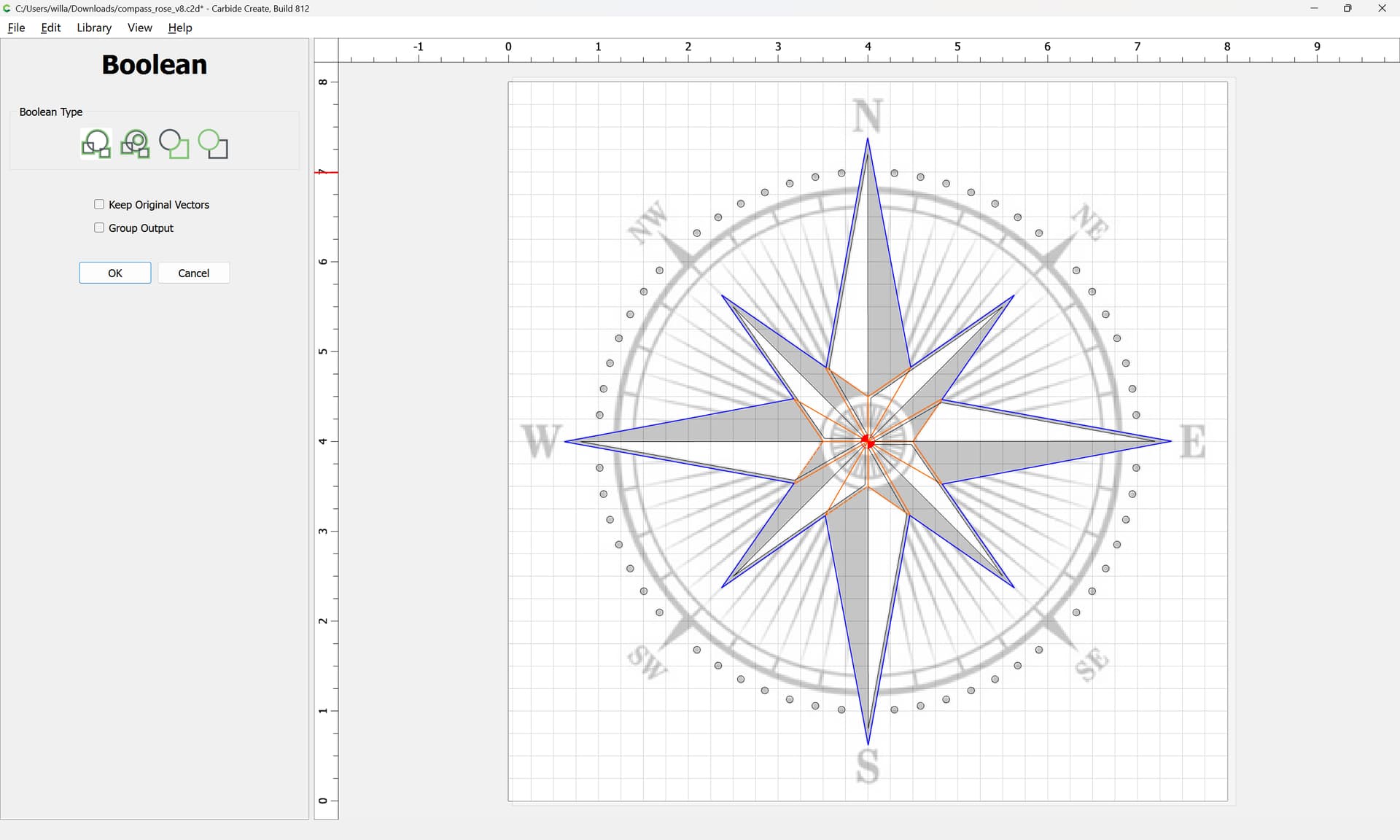Click the north tip of the blue star
Image resolution: width=1400 pixels, height=840 pixels.
click(868, 139)
